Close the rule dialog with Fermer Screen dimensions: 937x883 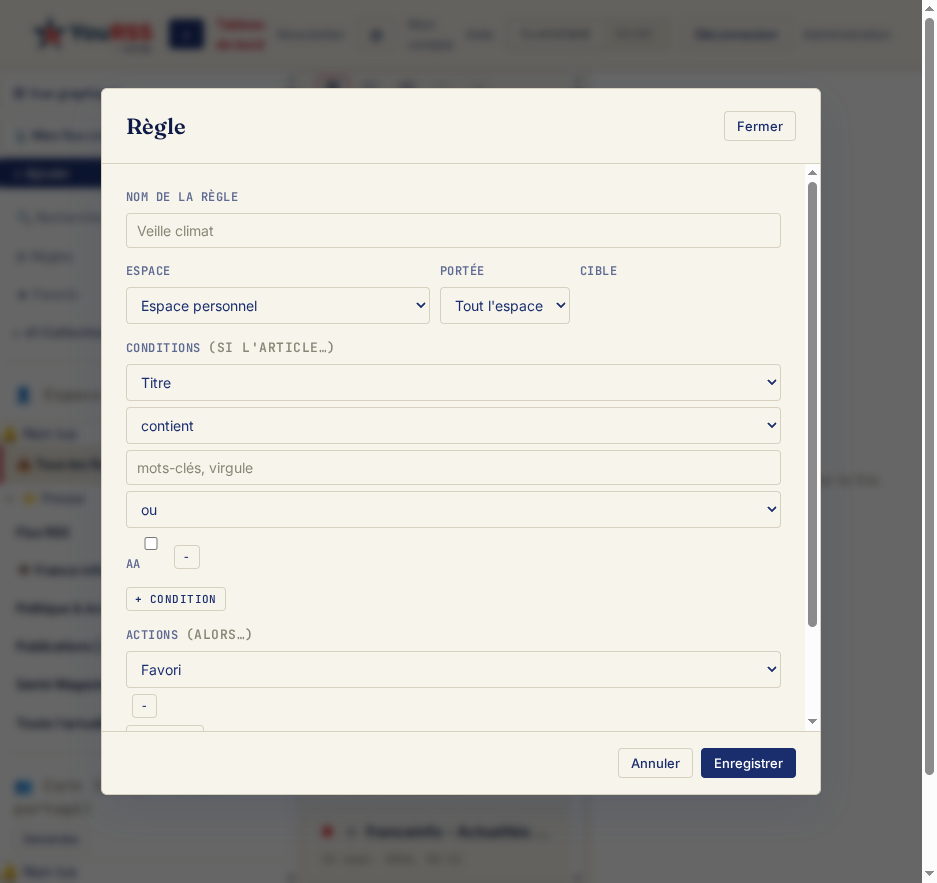[760, 126]
